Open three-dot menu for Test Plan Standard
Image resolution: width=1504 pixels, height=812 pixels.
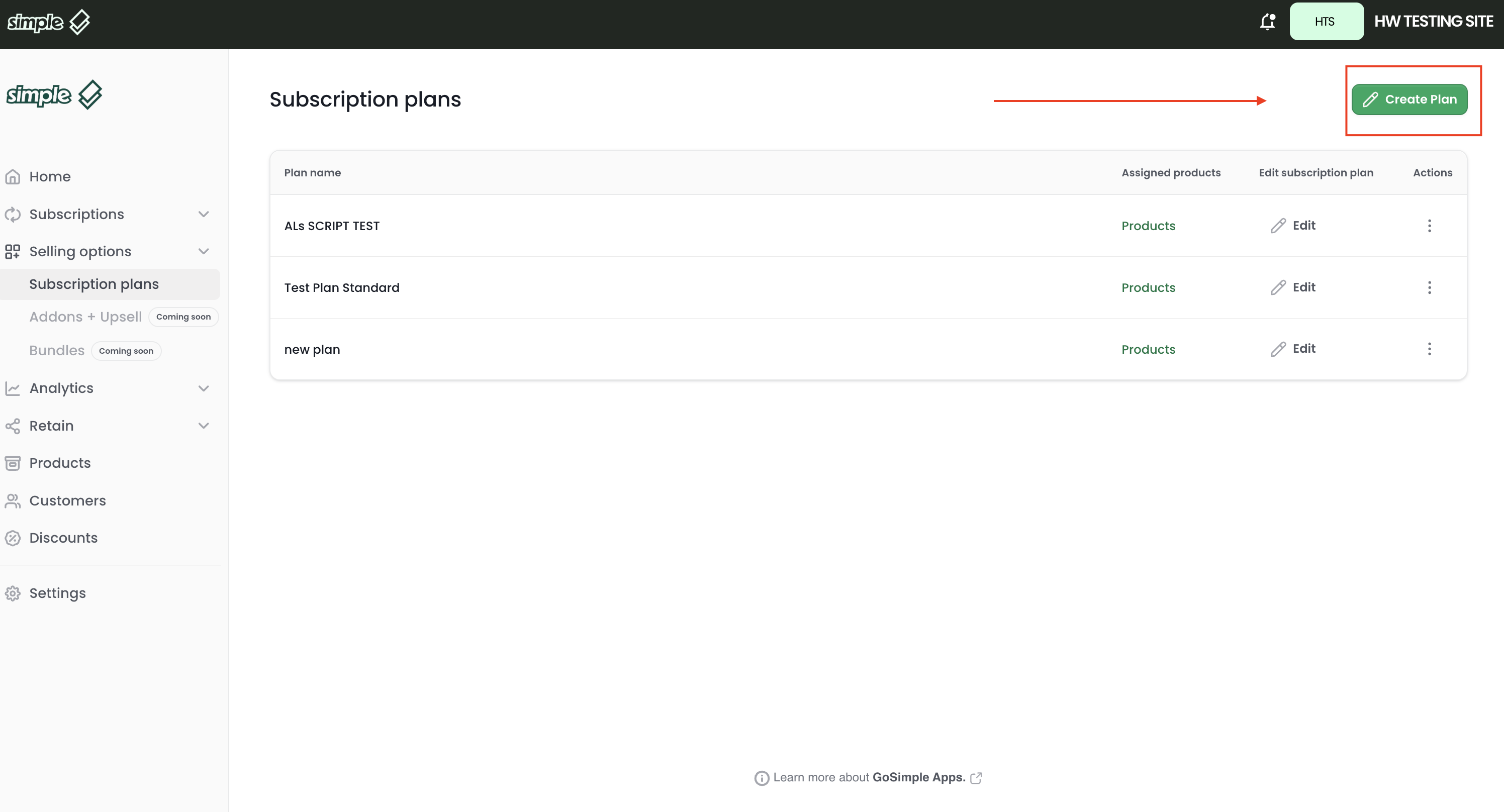click(1429, 287)
